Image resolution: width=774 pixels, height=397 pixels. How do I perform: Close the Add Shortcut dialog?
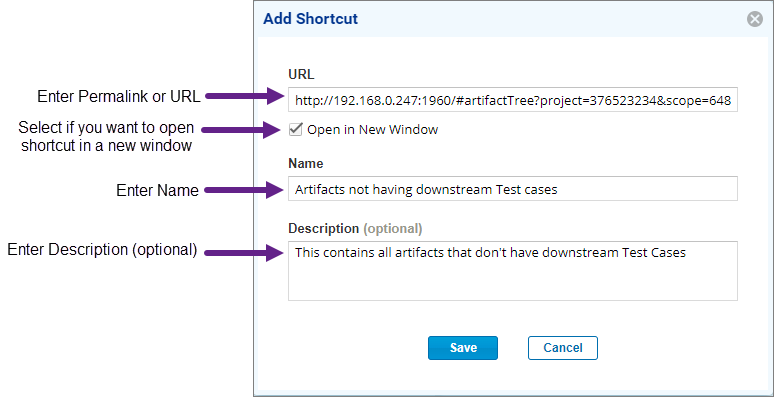[754, 19]
